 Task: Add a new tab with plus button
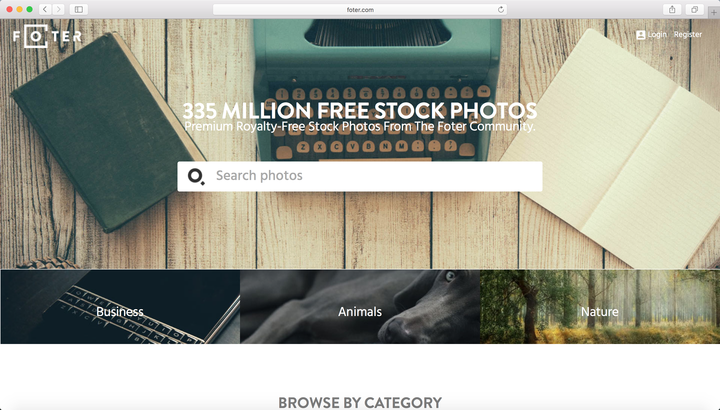tap(714, 12)
